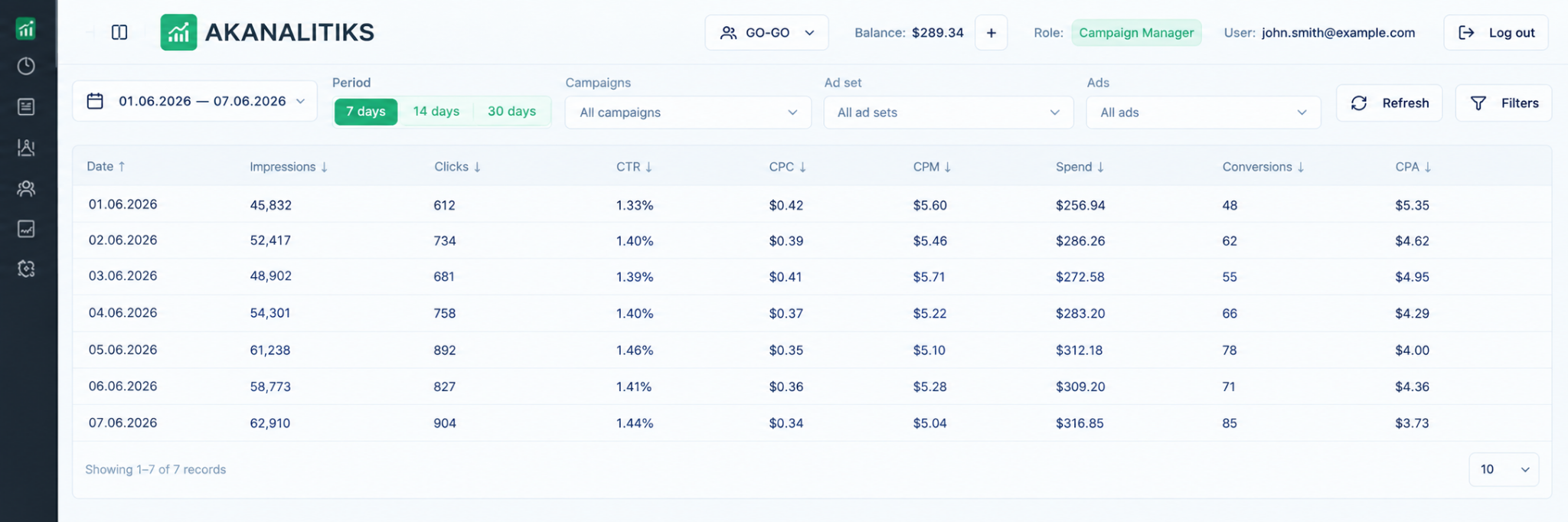1568x522 pixels.
Task: Open the All campaigns dropdown
Action: pos(688,113)
